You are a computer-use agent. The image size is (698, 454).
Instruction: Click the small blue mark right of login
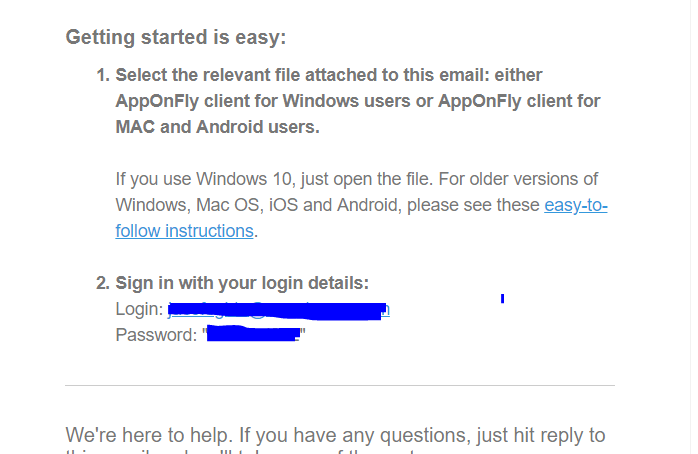[x=502, y=298]
